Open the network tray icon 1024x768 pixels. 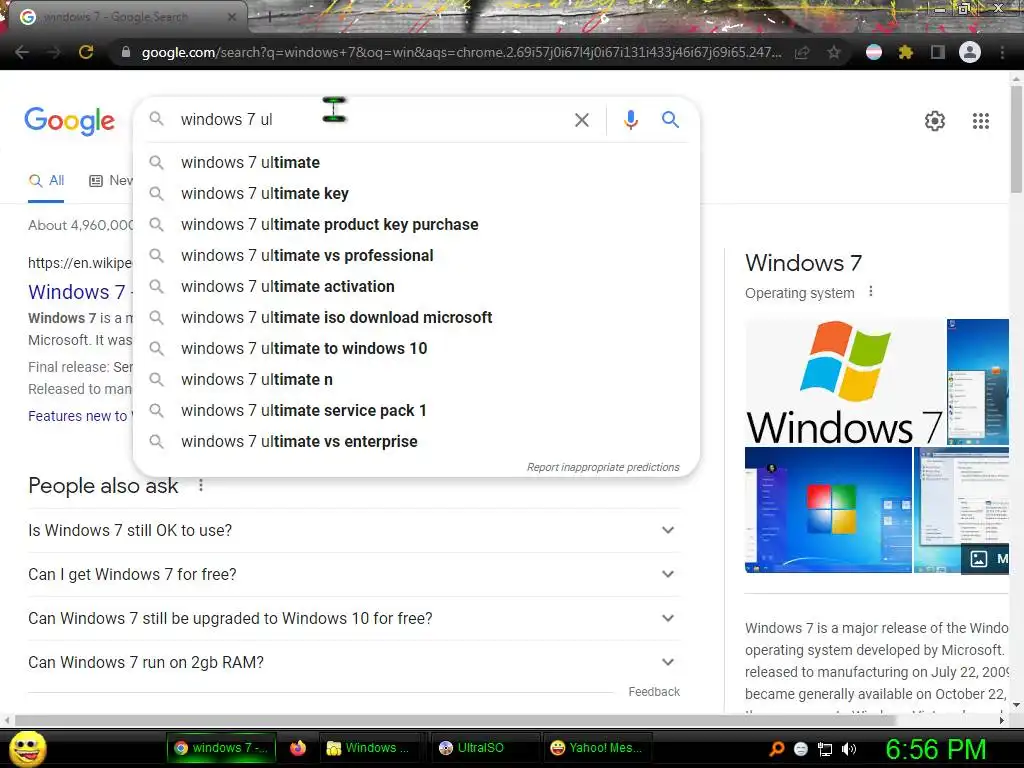click(x=825, y=749)
